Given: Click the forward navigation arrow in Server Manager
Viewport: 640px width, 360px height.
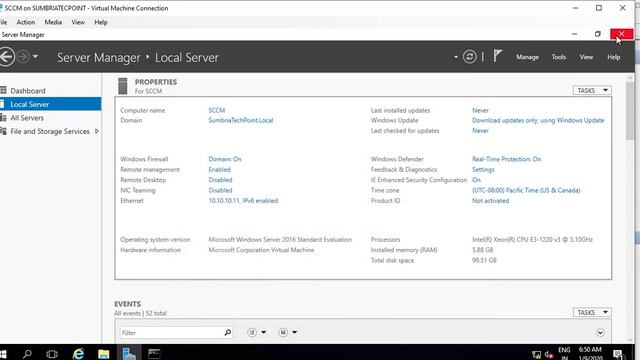Looking at the screenshot, I should coord(23,57).
